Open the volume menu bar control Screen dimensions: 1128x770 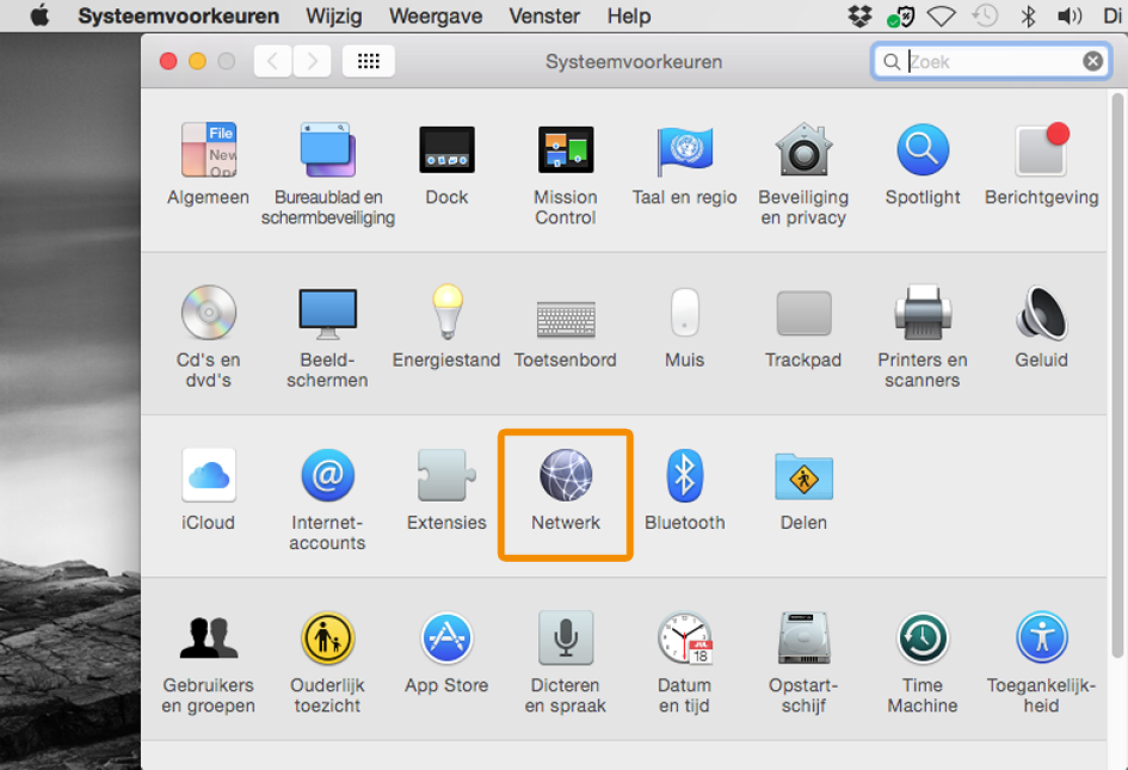click(x=1069, y=16)
